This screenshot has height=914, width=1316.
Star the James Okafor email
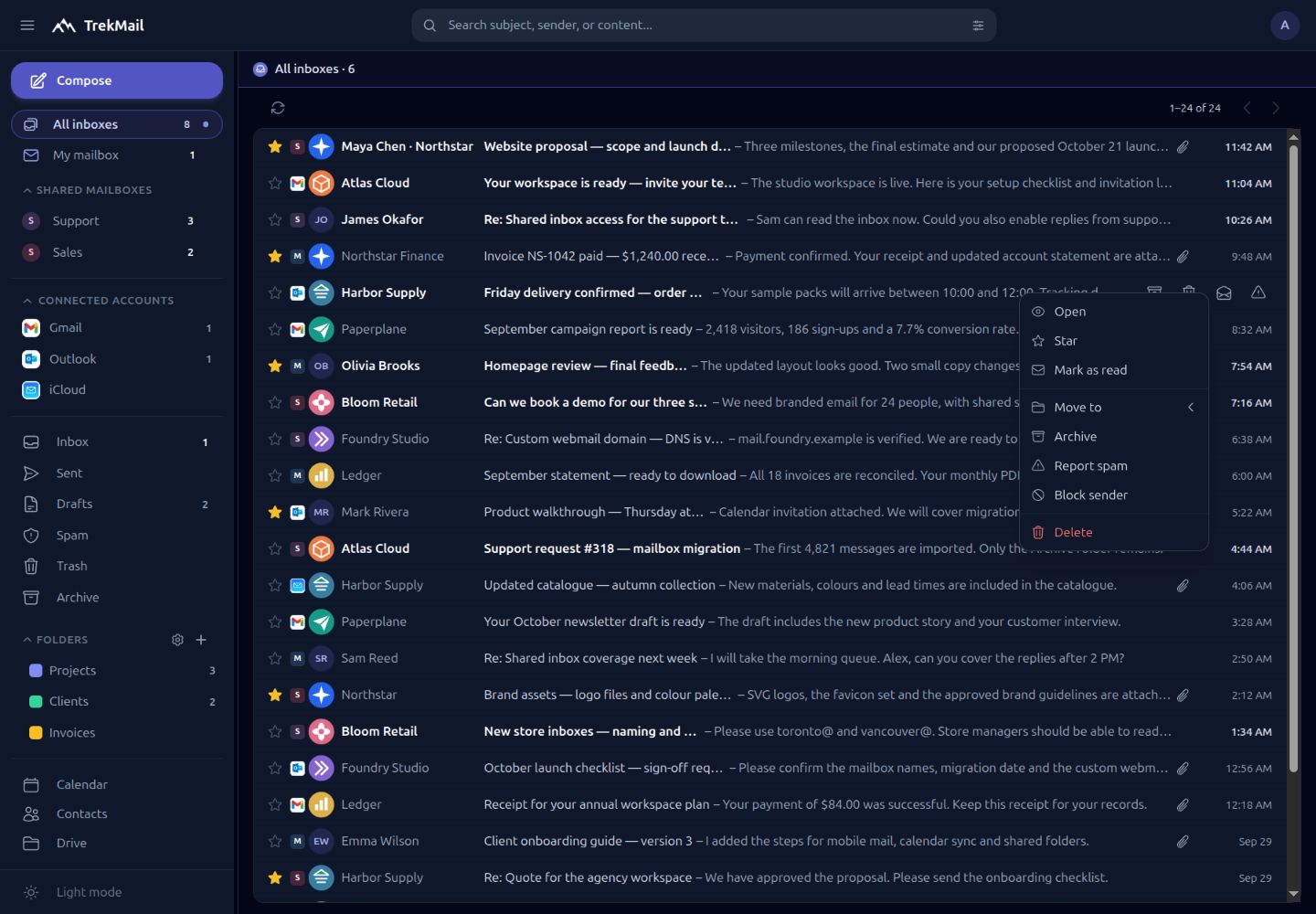[274, 219]
